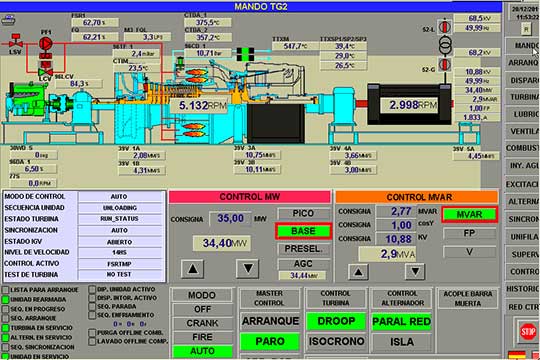Toggle the LAVADO OFFLINE COMP. checkbox
This screenshot has height=360, width=540.
coord(92,341)
